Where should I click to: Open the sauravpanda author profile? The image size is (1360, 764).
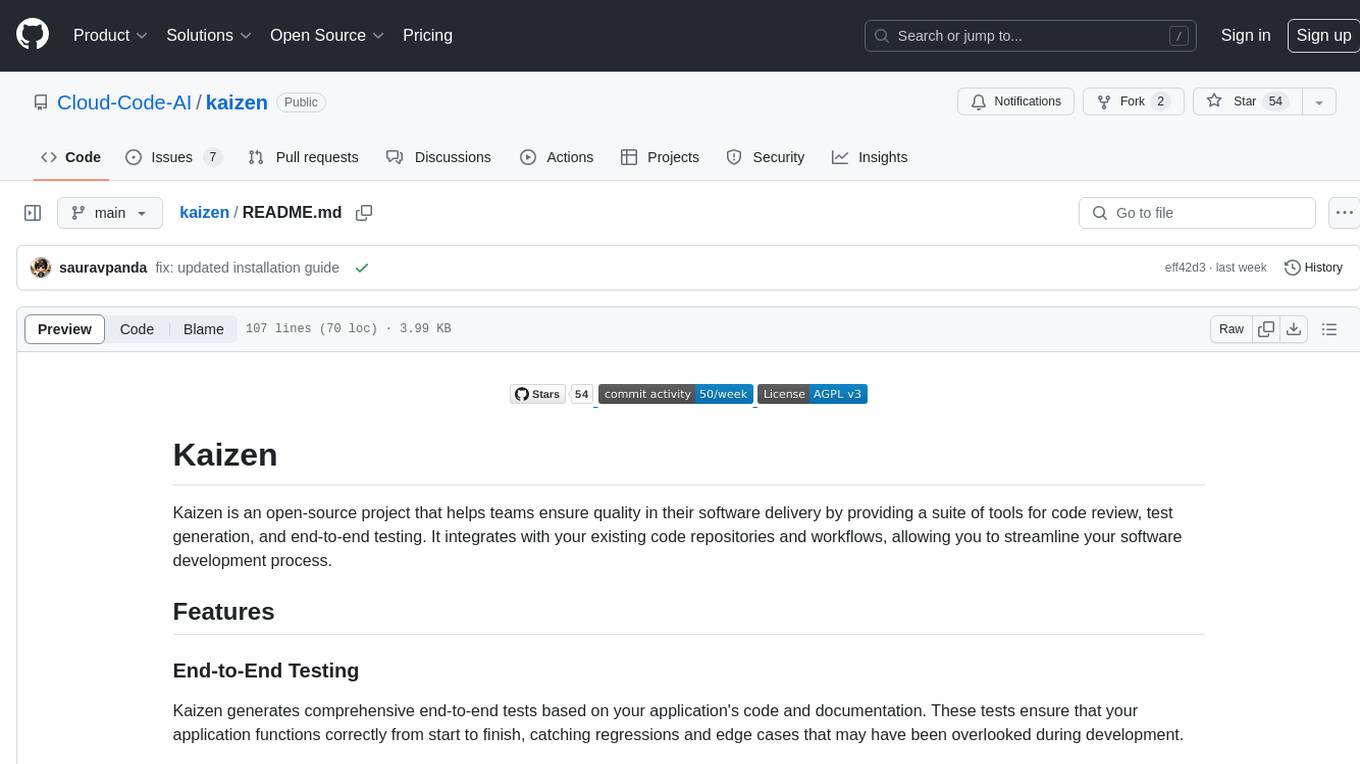(x=103, y=268)
